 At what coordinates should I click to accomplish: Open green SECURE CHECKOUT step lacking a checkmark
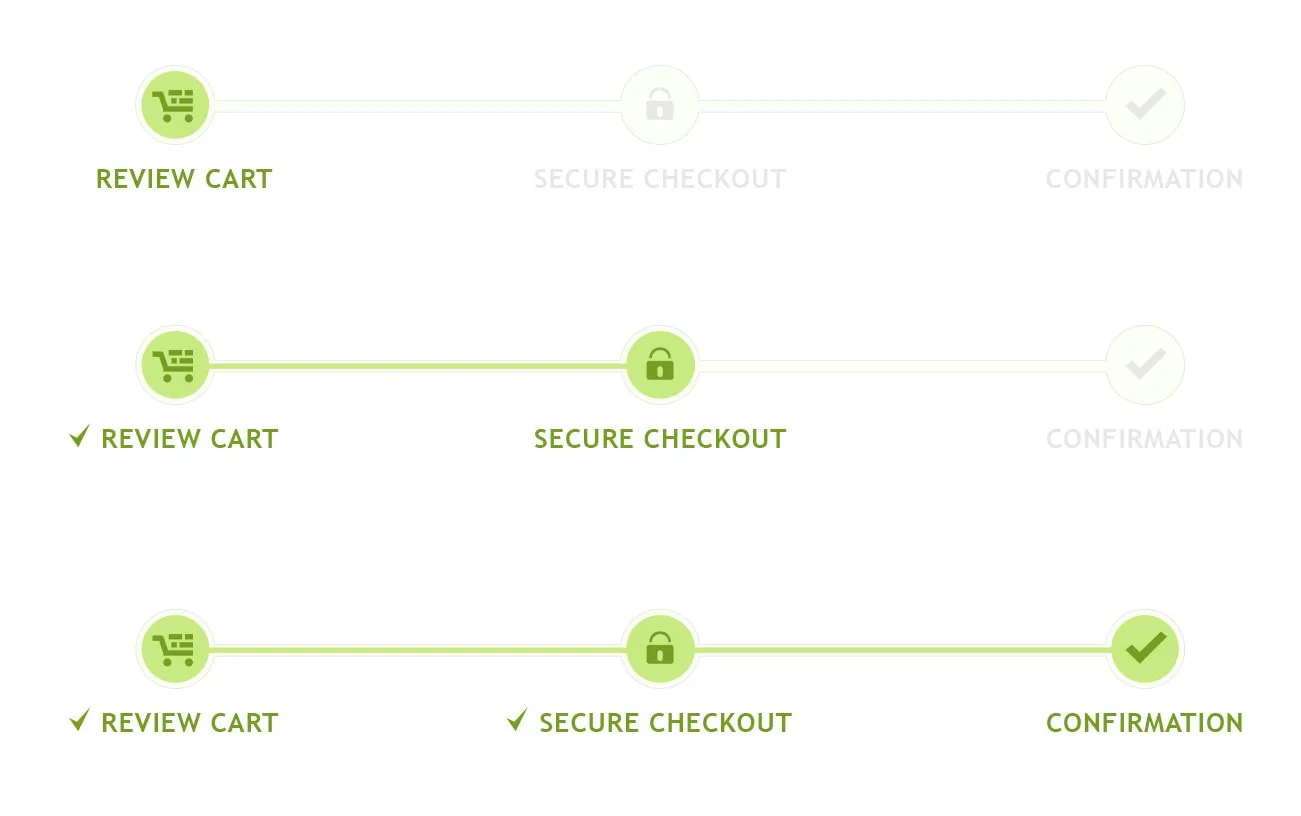click(x=660, y=440)
